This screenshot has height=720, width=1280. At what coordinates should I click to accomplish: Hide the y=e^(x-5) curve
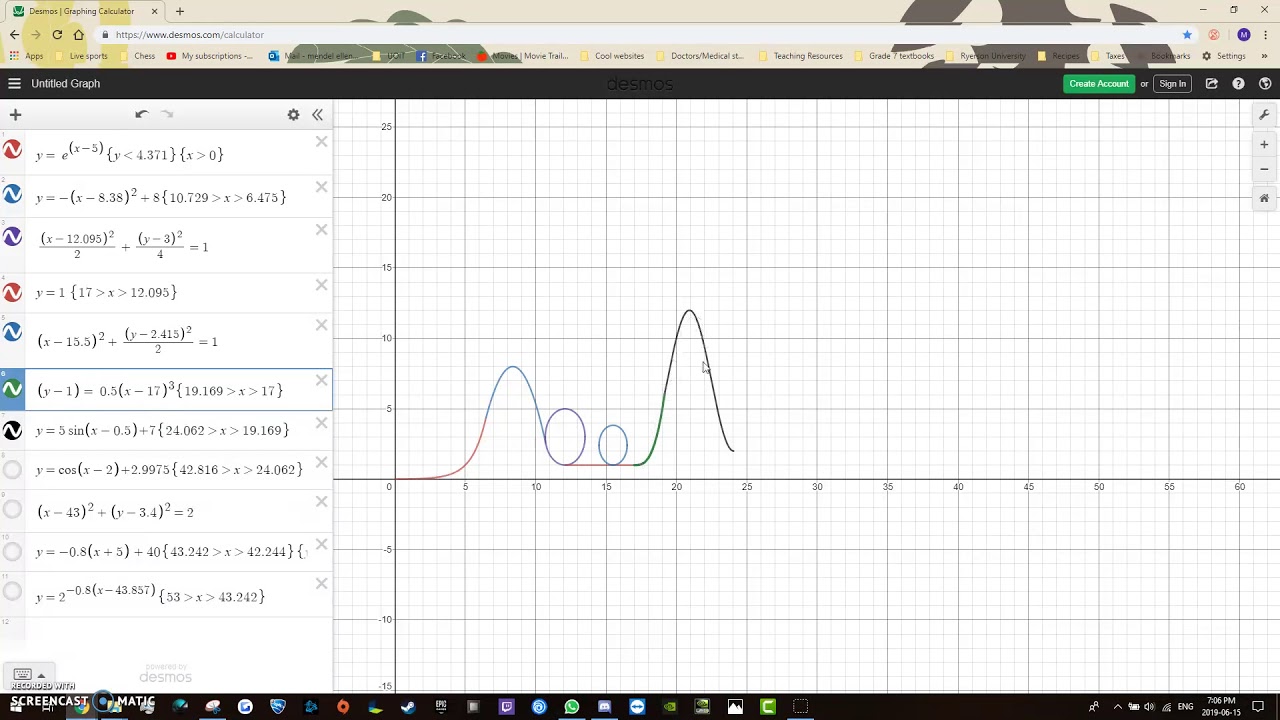click(x=12, y=150)
